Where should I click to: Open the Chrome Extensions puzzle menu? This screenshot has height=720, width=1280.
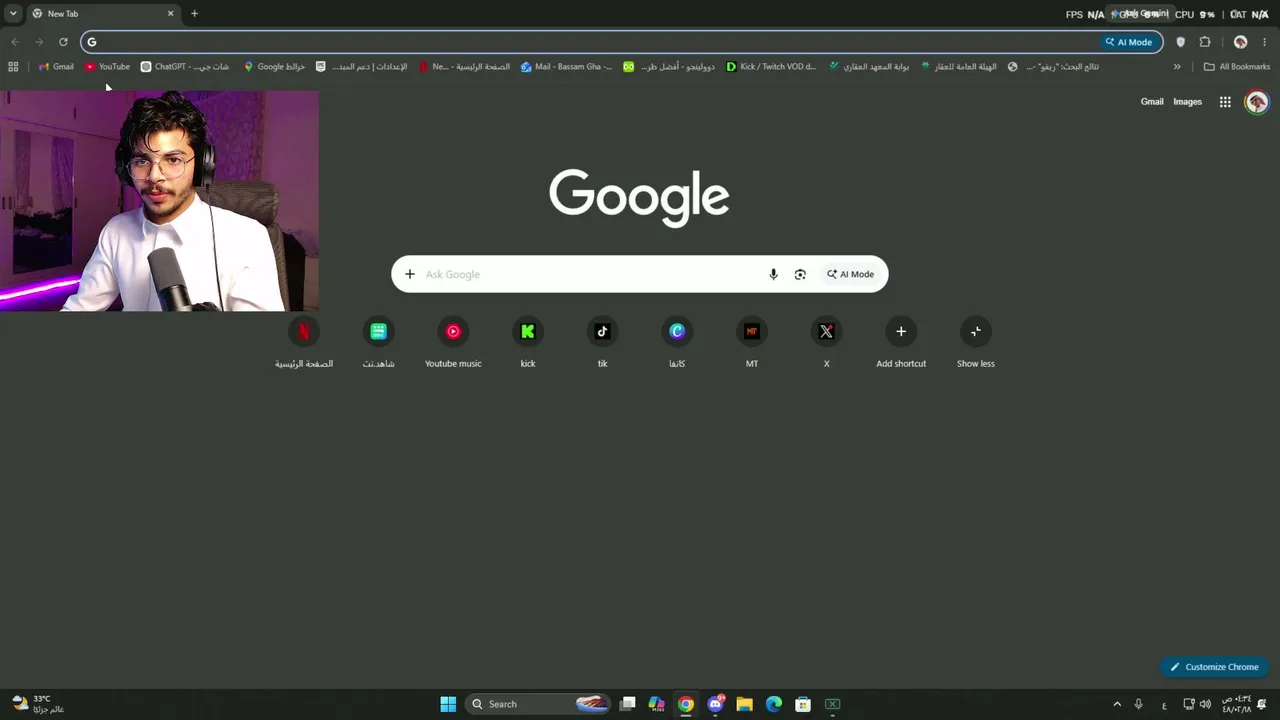[x=1205, y=42]
